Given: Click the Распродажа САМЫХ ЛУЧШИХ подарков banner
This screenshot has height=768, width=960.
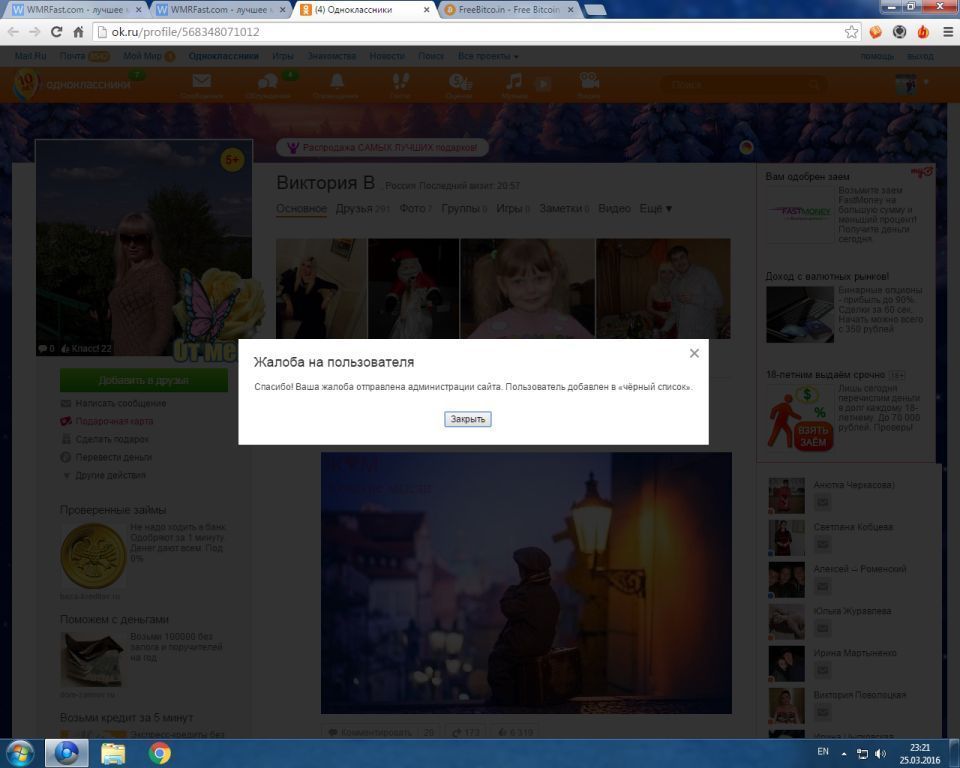Looking at the screenshot, I should (382, 148).
